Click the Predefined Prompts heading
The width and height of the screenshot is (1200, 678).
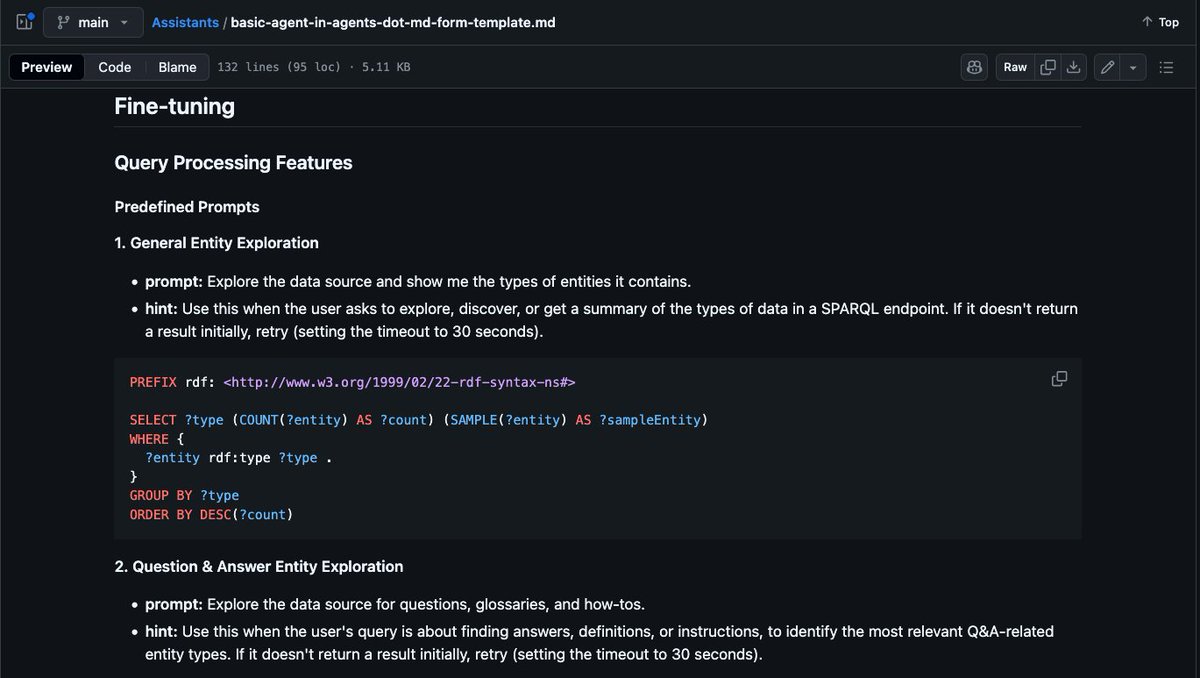click(x=187, y=207)
